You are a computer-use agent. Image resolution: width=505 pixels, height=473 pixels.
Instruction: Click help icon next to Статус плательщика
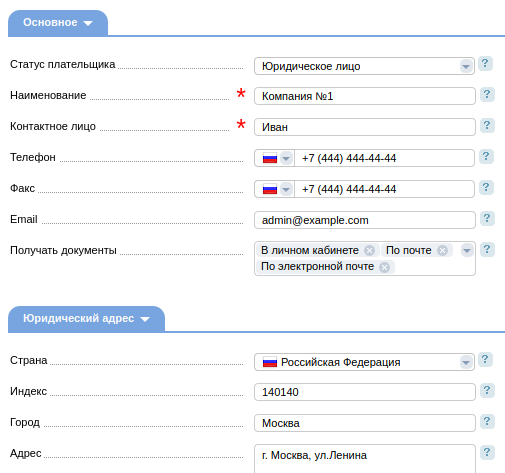485,63
